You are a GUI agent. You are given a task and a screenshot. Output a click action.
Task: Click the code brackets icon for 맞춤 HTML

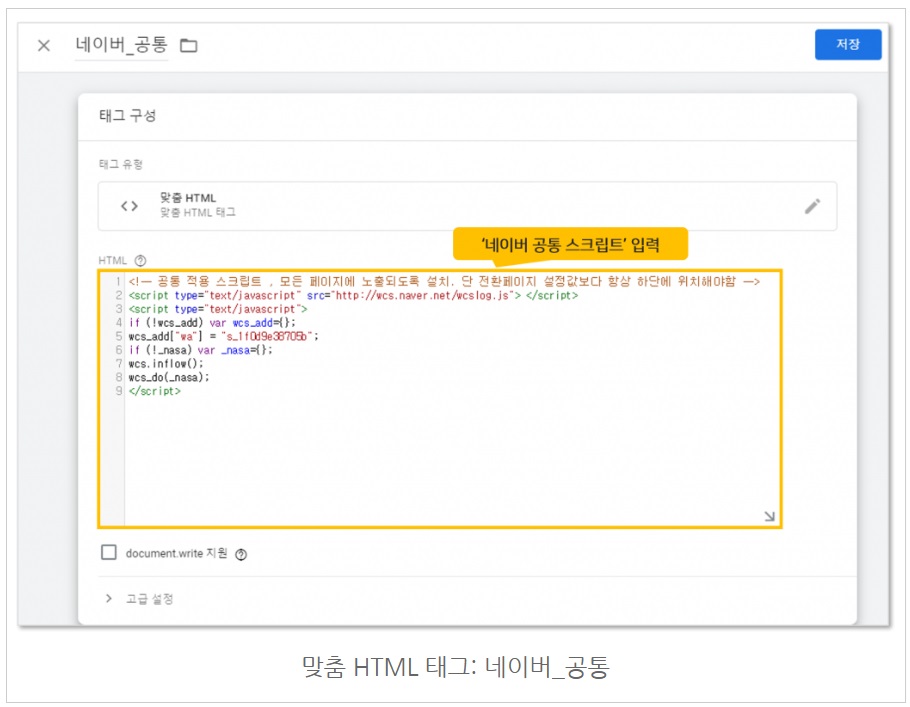coord(129,206)
